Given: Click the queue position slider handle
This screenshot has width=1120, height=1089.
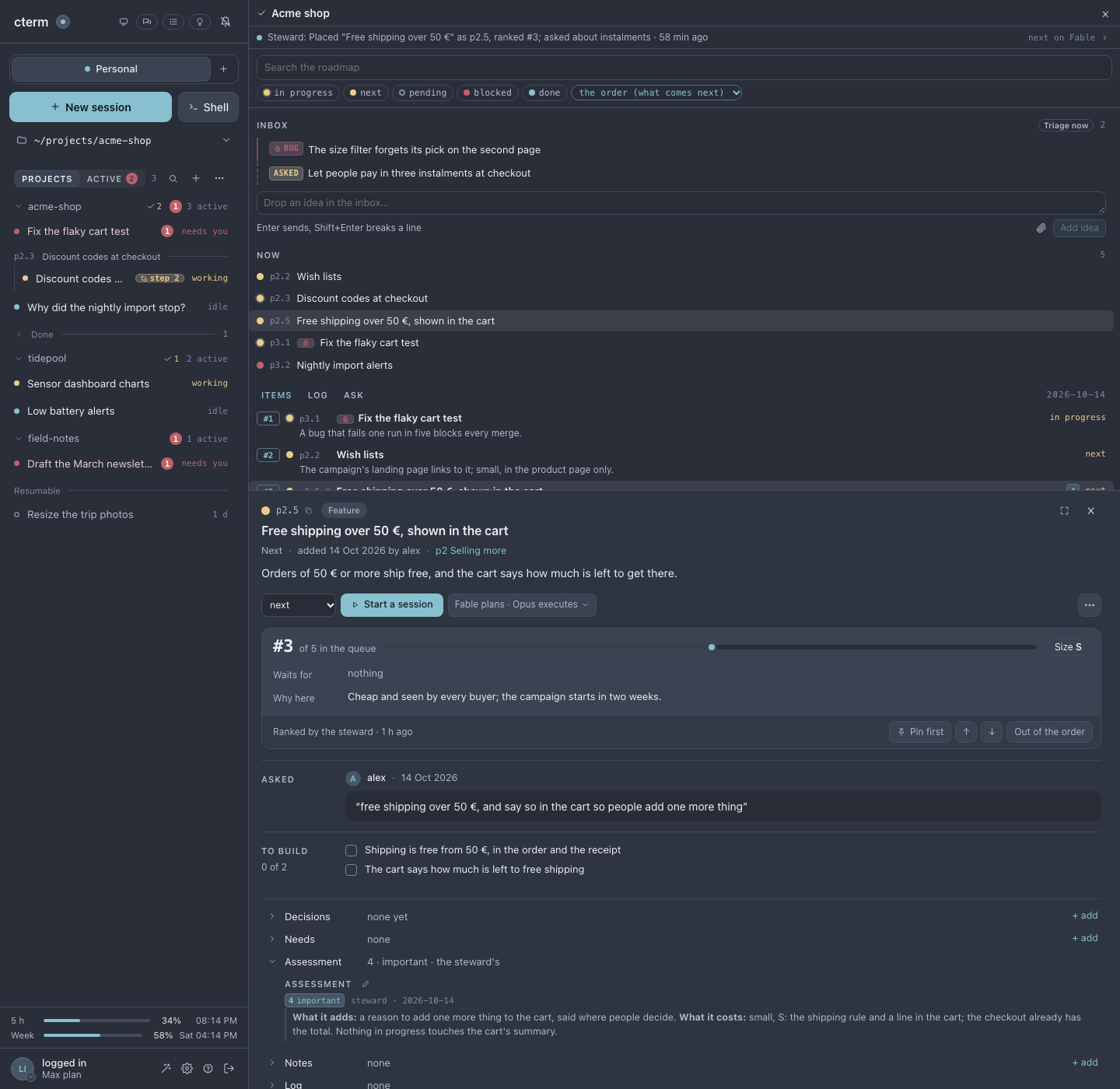Looking at the screenshot, I should coord(712,647).
